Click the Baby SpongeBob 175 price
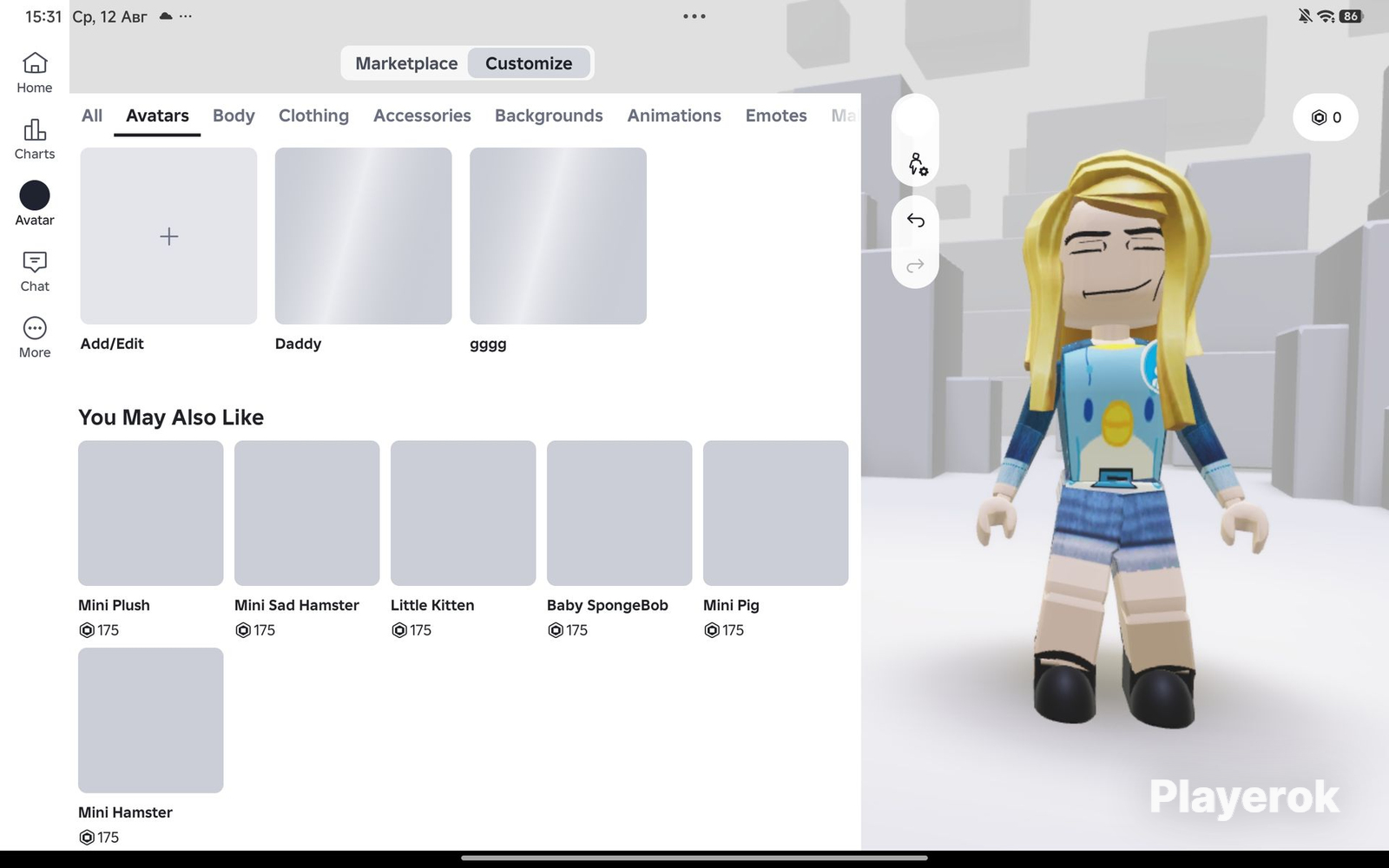 pyautogui.click(x=568, y=630)
